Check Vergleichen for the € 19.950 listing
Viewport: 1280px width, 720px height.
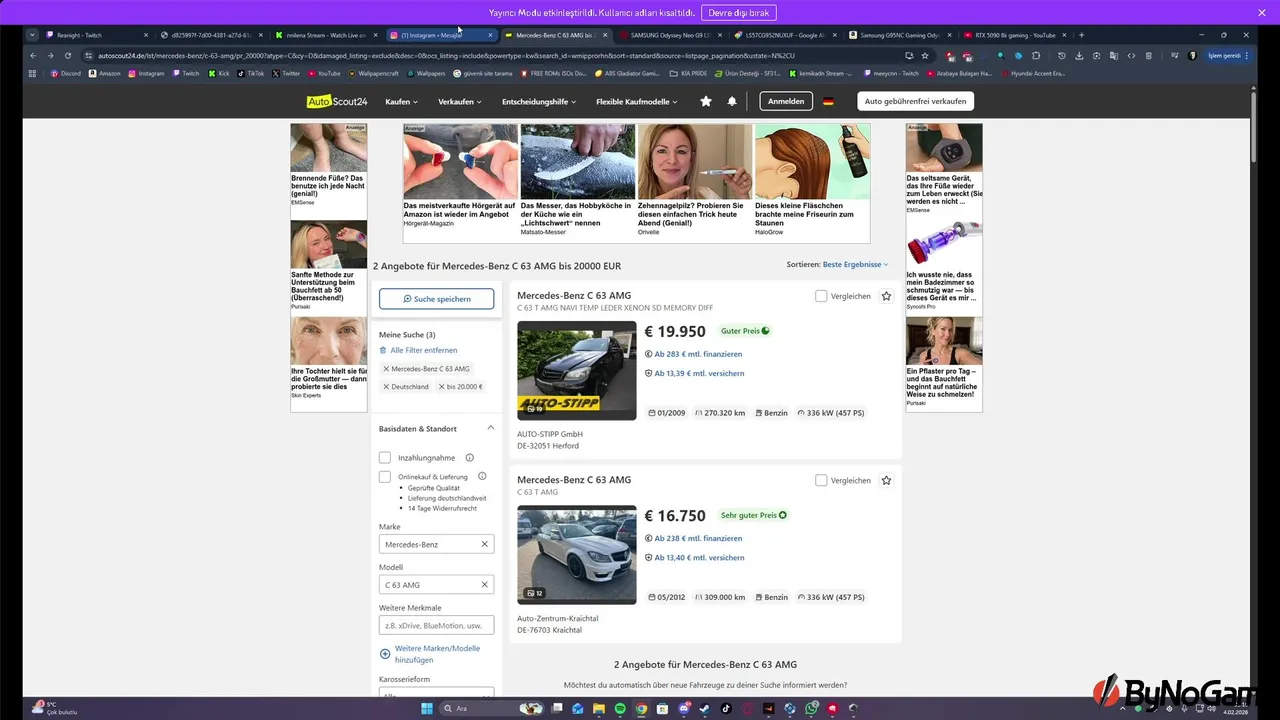821,296
